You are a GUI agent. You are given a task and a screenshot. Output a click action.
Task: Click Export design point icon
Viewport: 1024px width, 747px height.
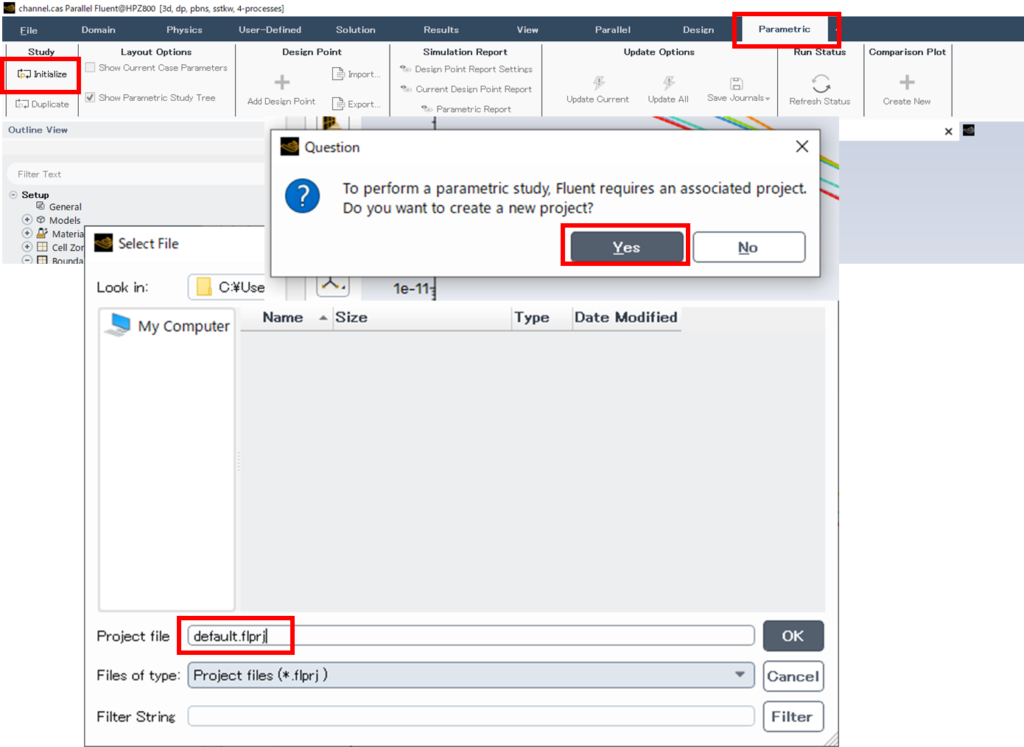click(338, 103)
